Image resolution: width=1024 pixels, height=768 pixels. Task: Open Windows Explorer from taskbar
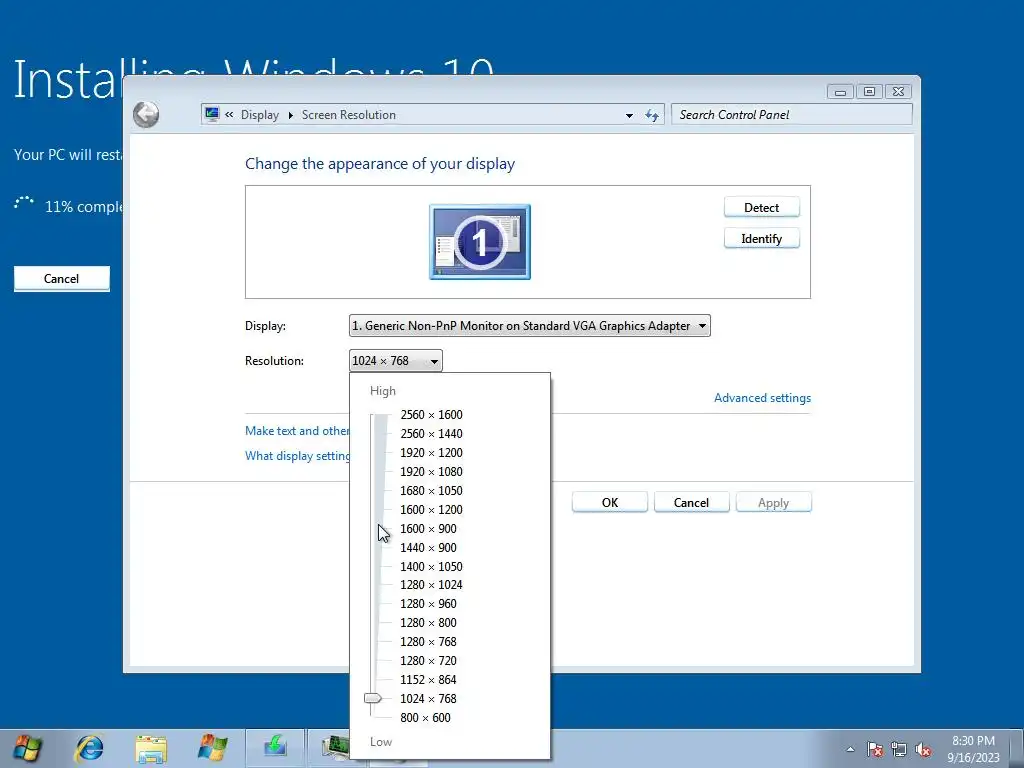pyautogui.click(x=151, y=748)
